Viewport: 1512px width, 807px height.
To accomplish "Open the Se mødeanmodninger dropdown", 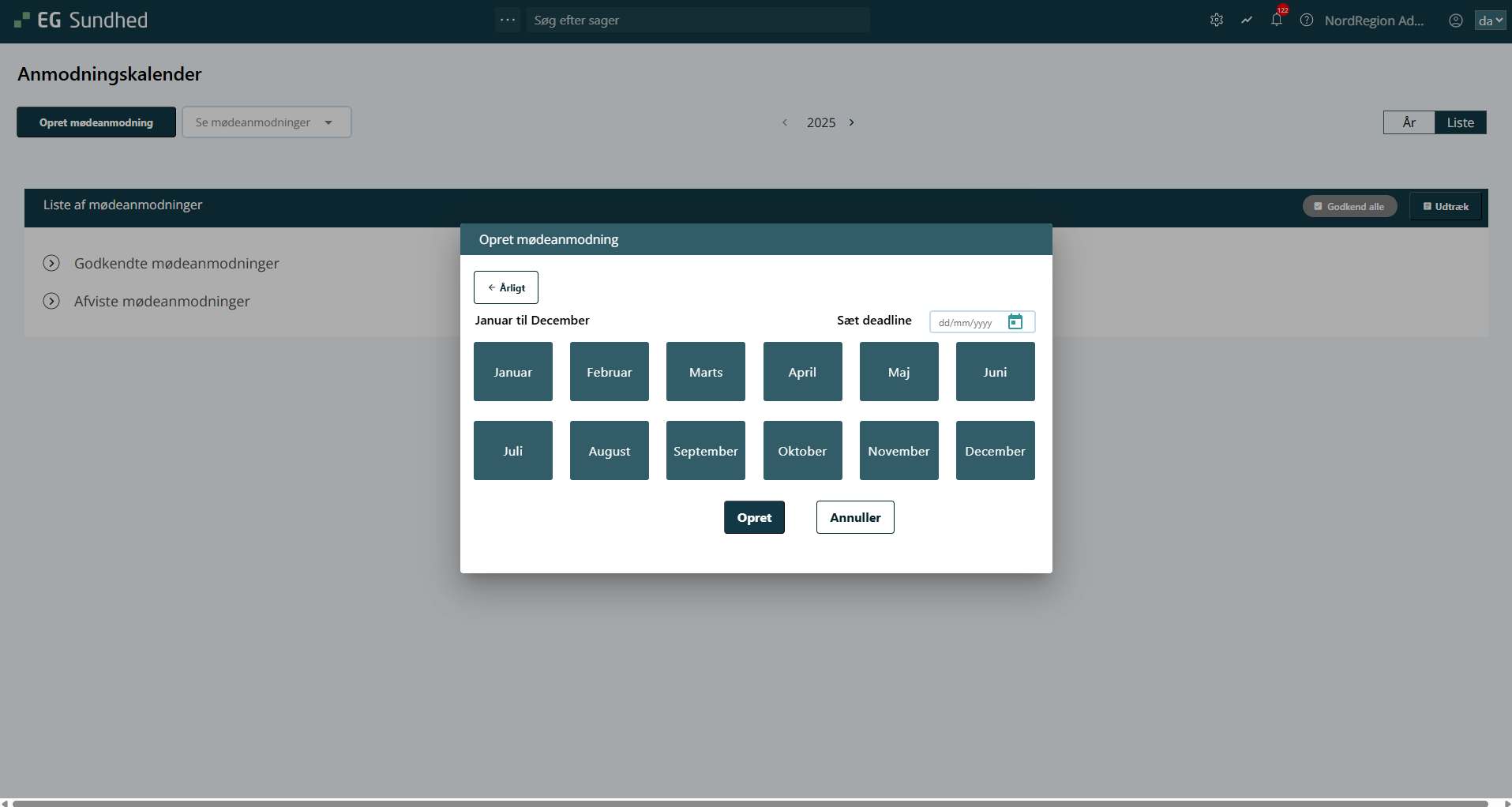I will click(266, 122).
